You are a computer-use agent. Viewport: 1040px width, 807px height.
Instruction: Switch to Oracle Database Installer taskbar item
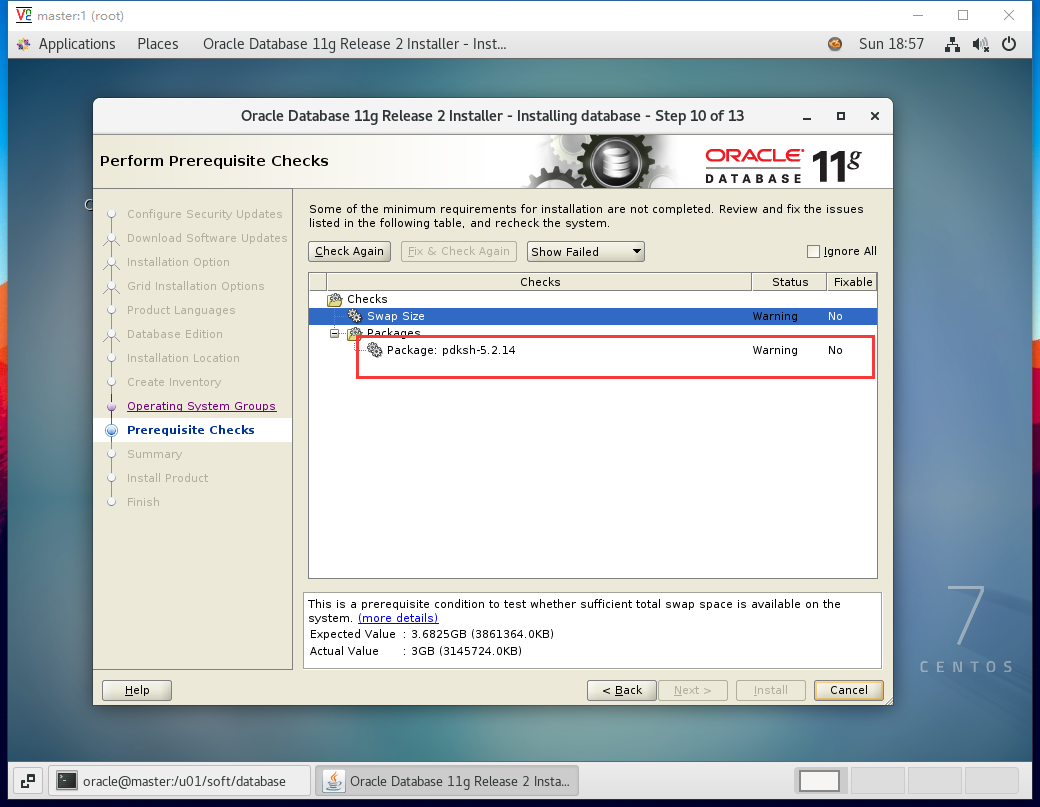[x=447, y=781]
